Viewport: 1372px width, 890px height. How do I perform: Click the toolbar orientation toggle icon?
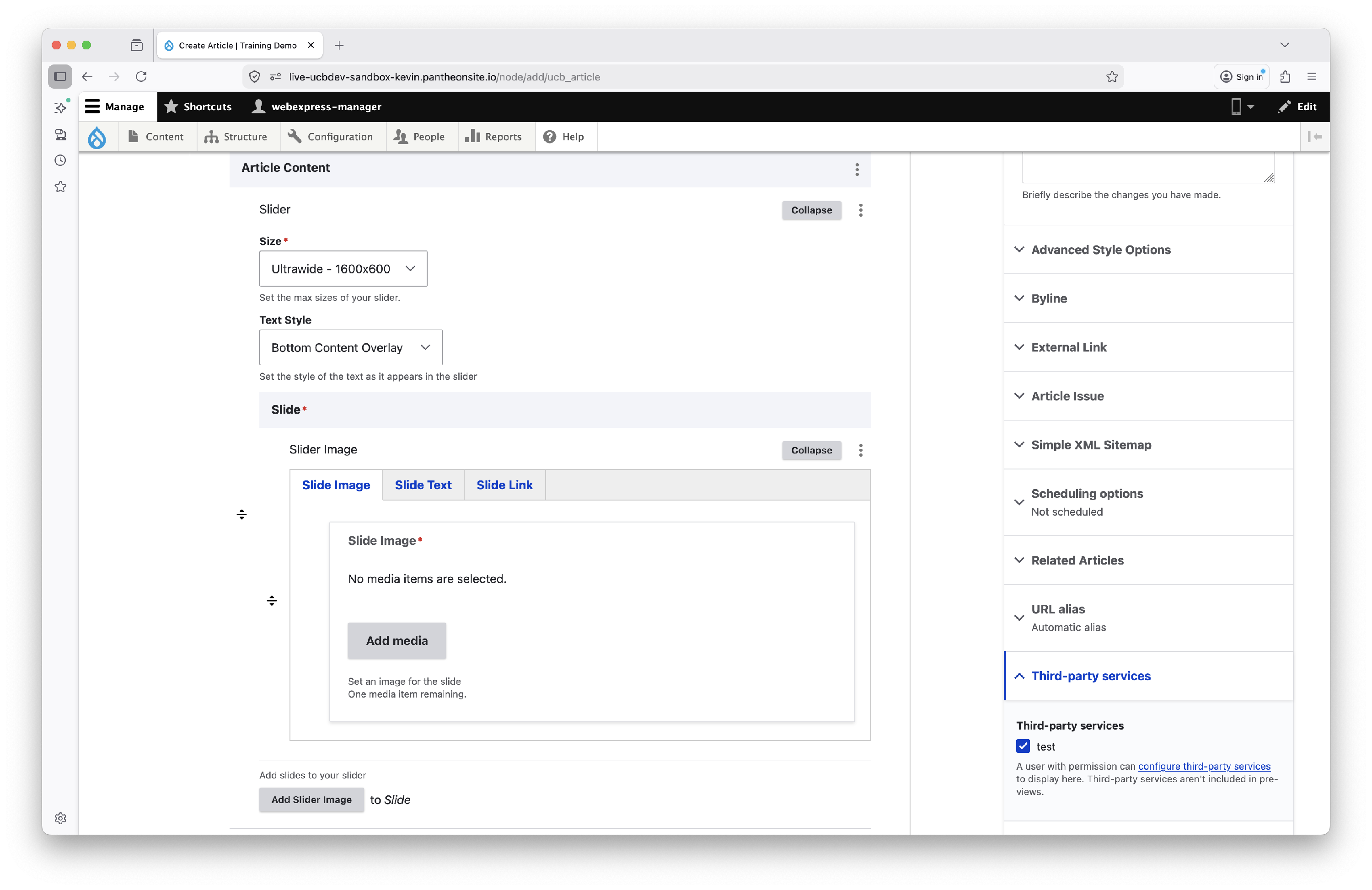tap(1314, 137)
